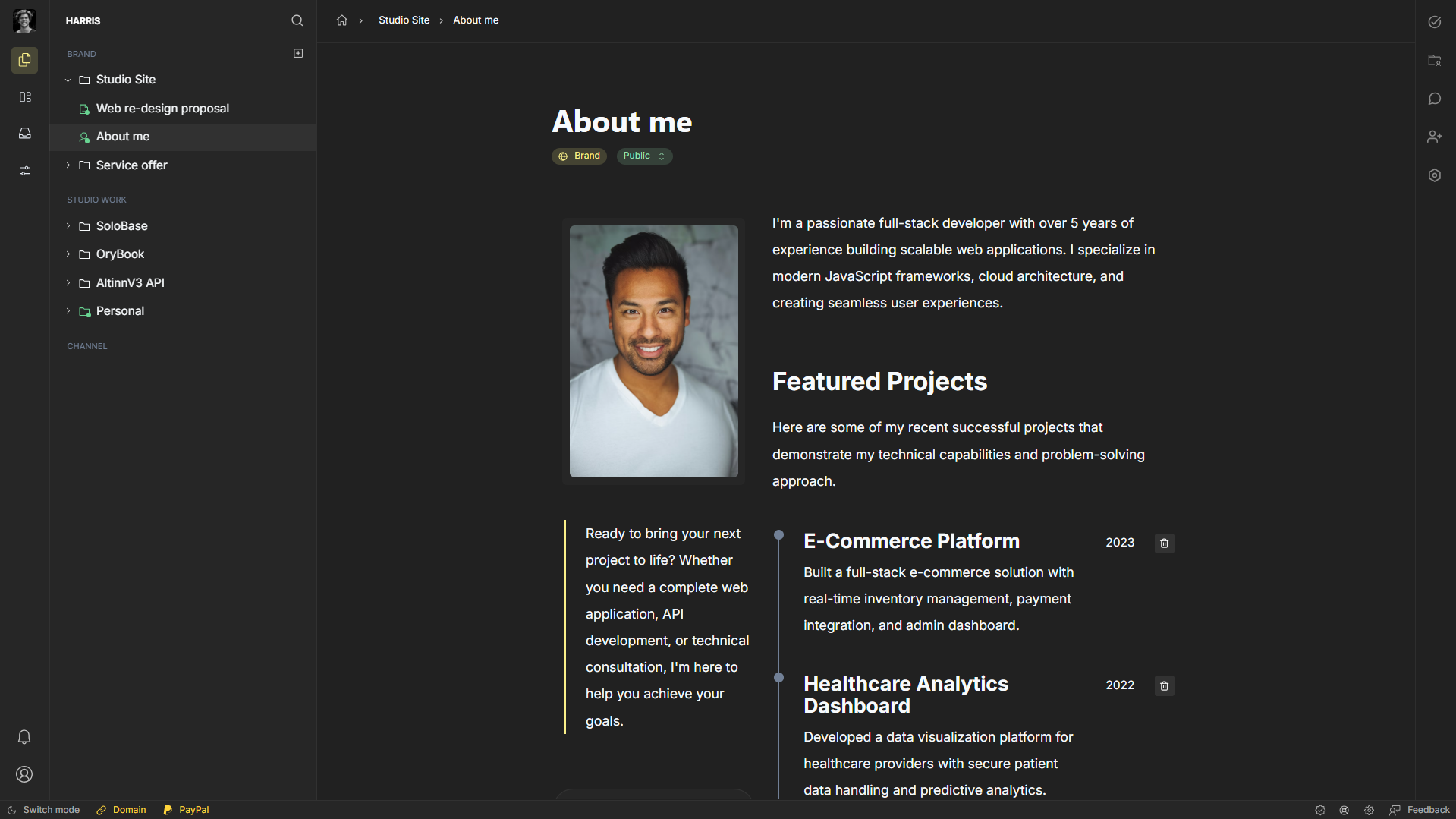Screen dimensions: 1456x819
Task: Click the search icon in sidebar header
Action: pyautogui.click(x=297, y=20)
